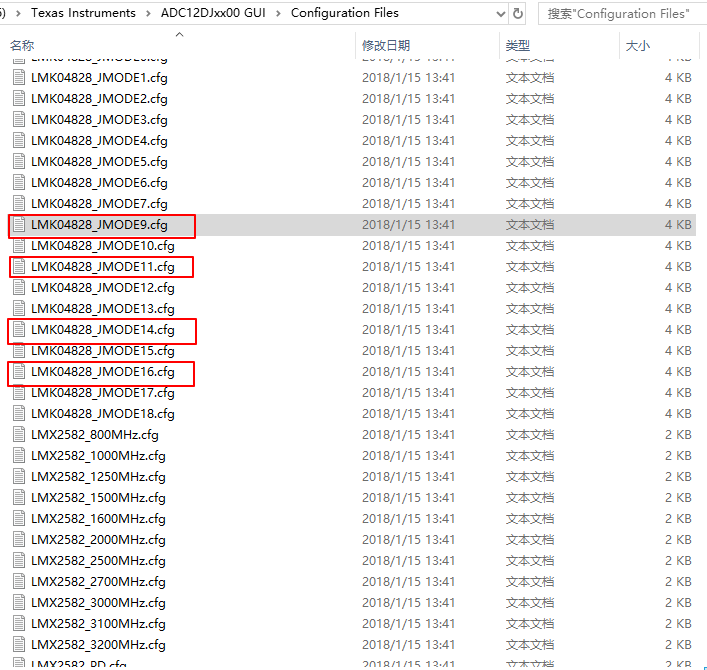Open the address bar history dropdown
This screenshot has height=670, width=707.
click(x=500, y=14)
